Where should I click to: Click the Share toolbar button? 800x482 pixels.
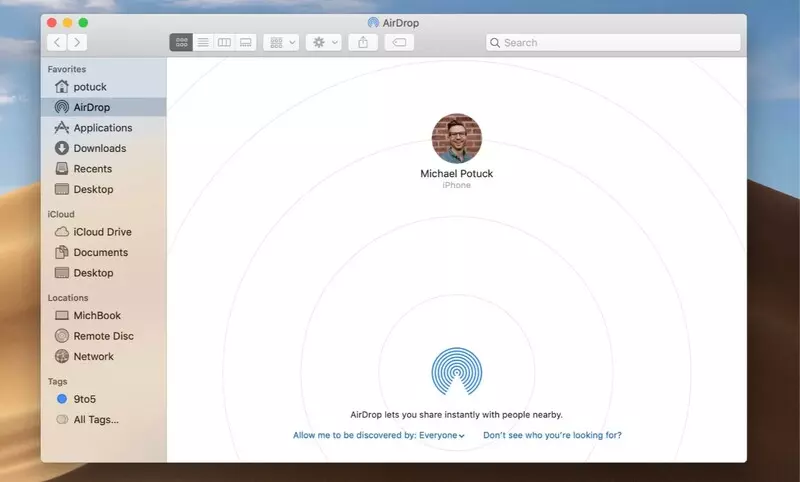[x=363, y=42]
